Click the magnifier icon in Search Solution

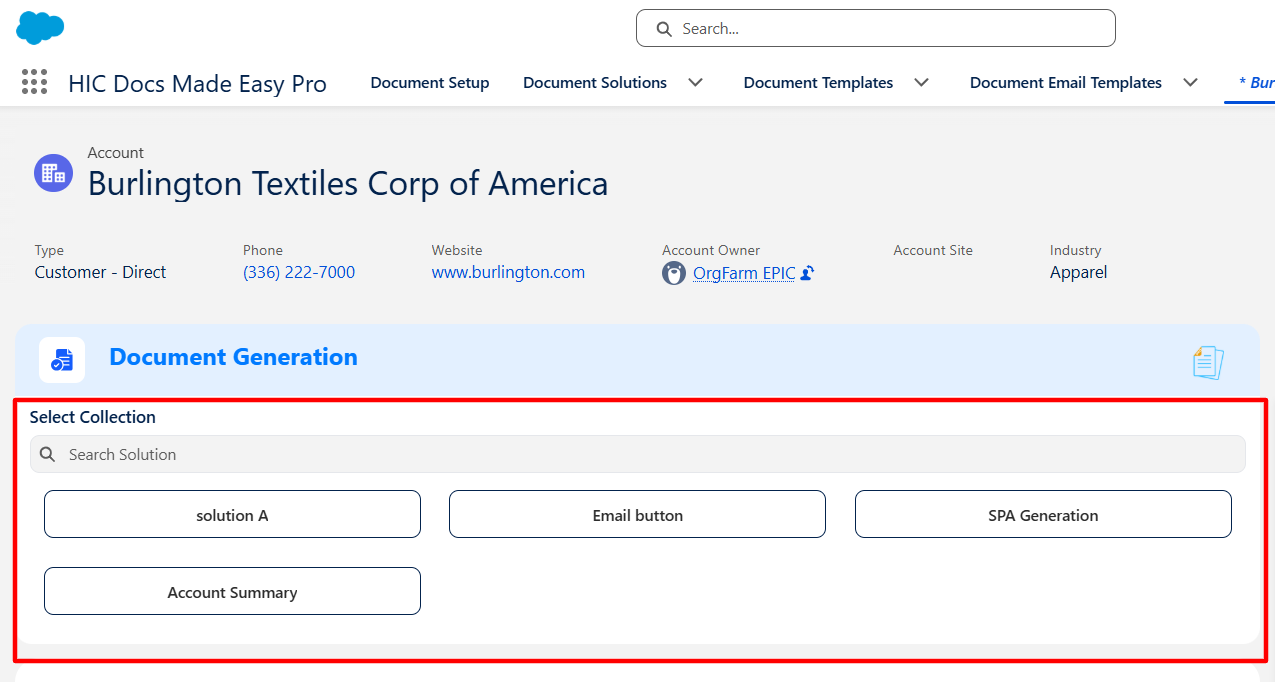click(47, 454)
